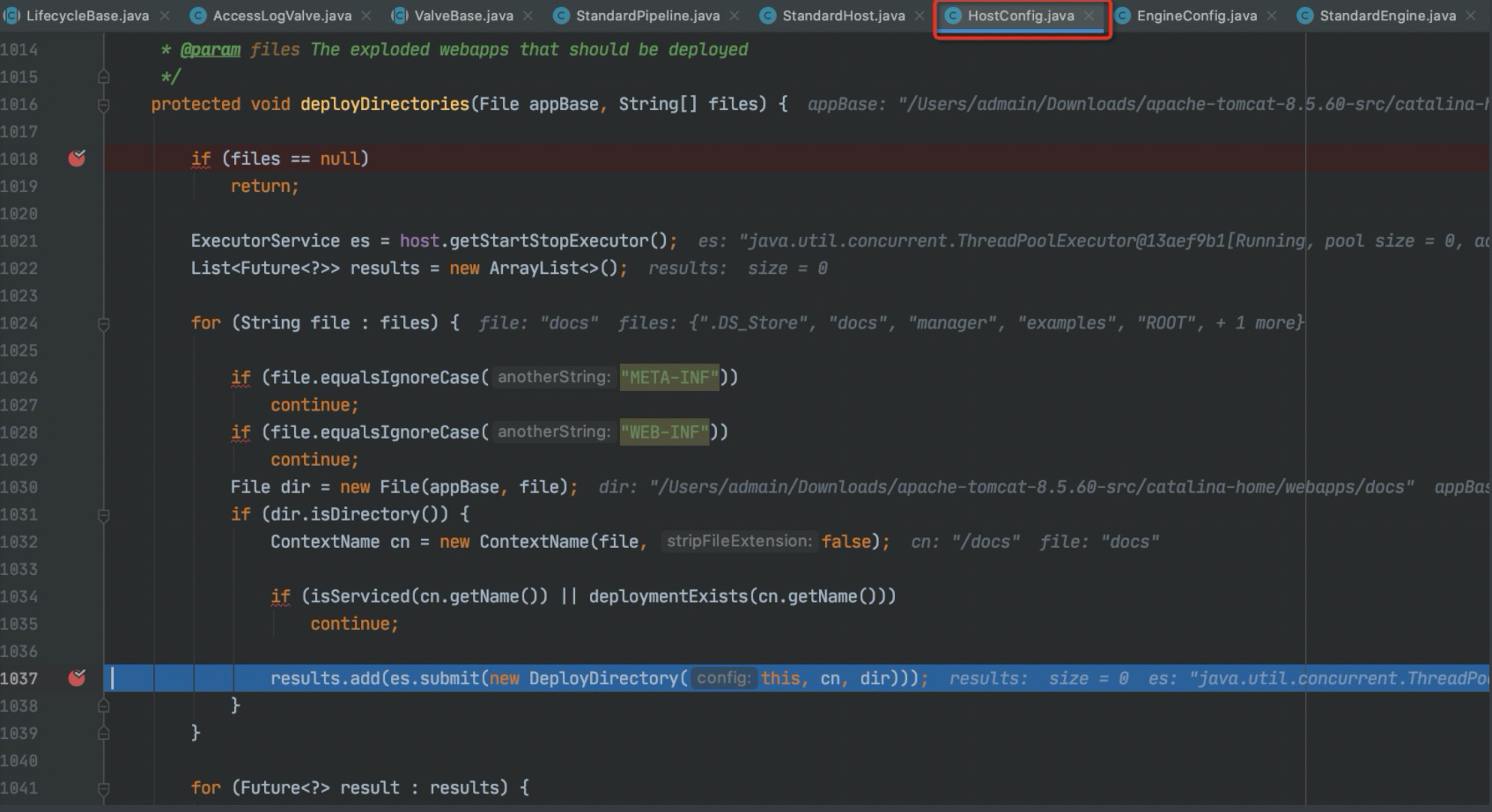Click the fold end marker on line 1038
The width and height of the screenshot is (1492, 812).
tap(104, 705)
